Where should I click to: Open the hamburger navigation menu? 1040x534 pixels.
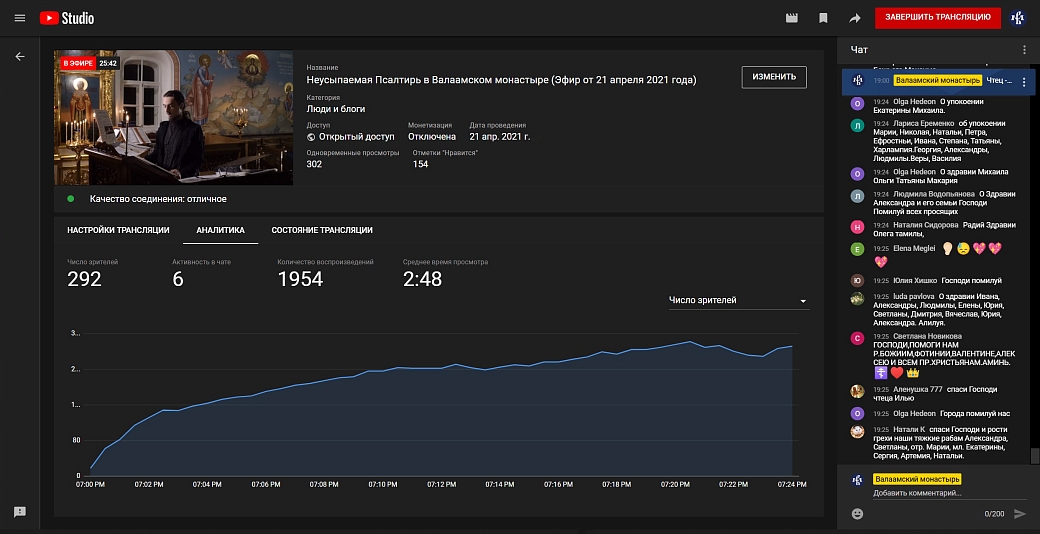[x=20, y=18]
